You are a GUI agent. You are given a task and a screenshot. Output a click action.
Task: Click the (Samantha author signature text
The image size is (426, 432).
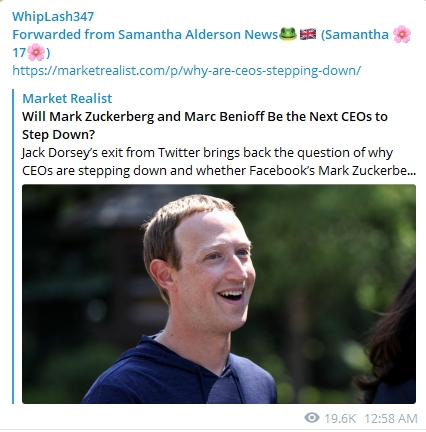[x=355, y=34]
